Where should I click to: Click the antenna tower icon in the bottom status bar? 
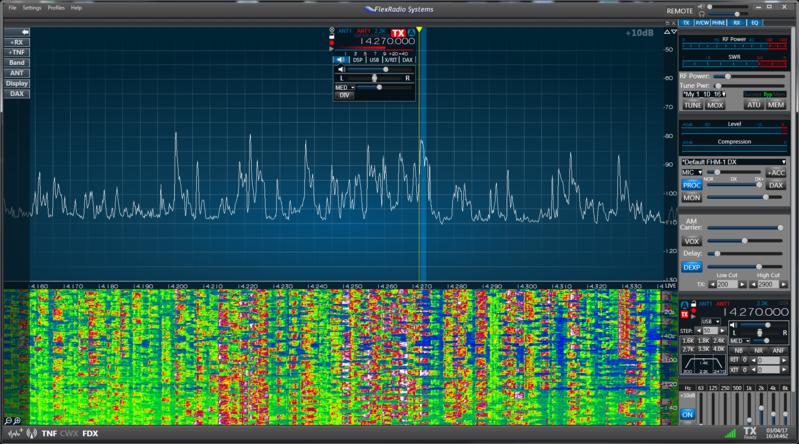pos(32,434)
